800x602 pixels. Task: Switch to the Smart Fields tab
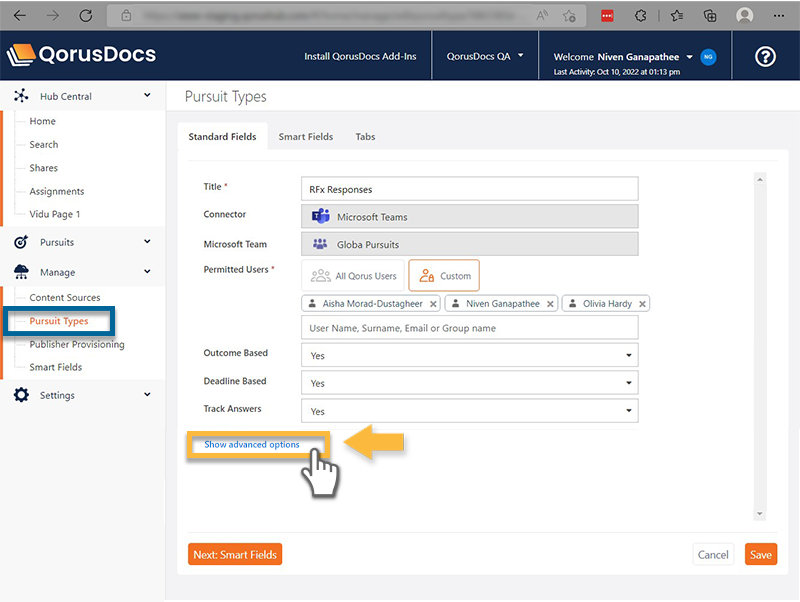(x=306, y=137)
